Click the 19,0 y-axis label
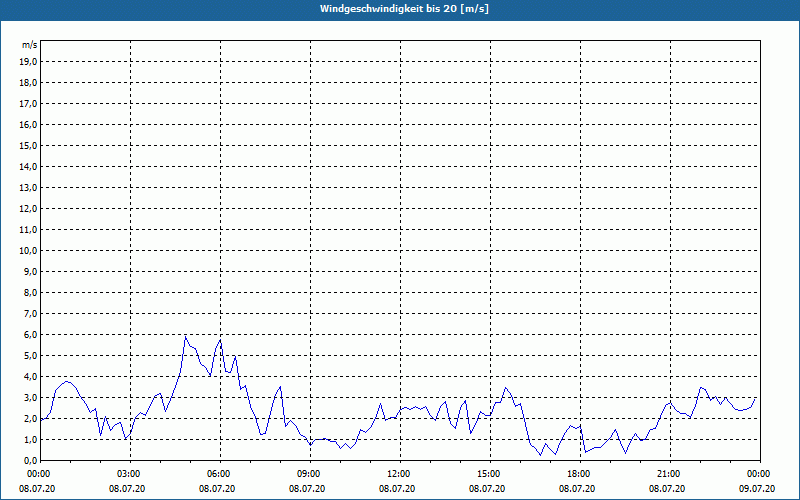 click(x=29, y=62)
